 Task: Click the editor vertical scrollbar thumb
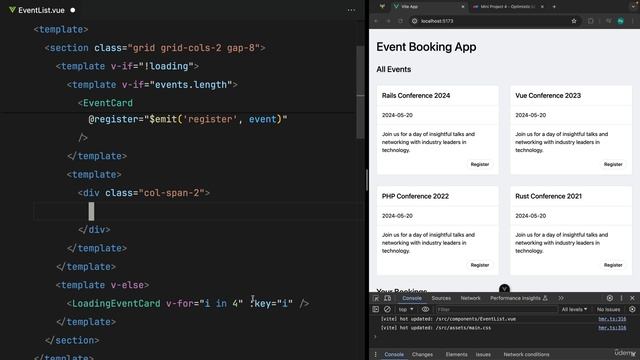coord(360,92)
